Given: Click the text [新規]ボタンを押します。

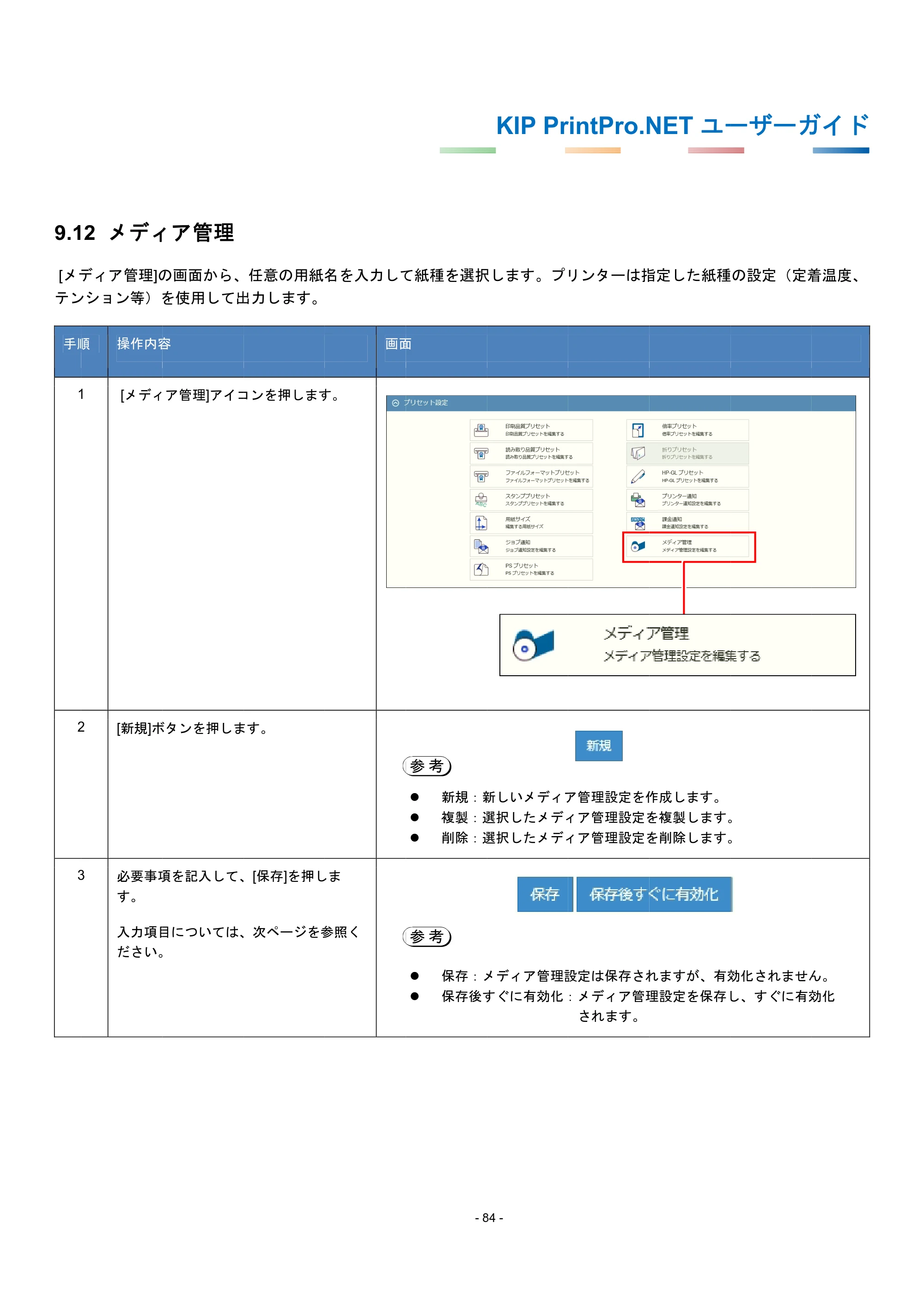Looking at the screenshot, I should (193, 728).
